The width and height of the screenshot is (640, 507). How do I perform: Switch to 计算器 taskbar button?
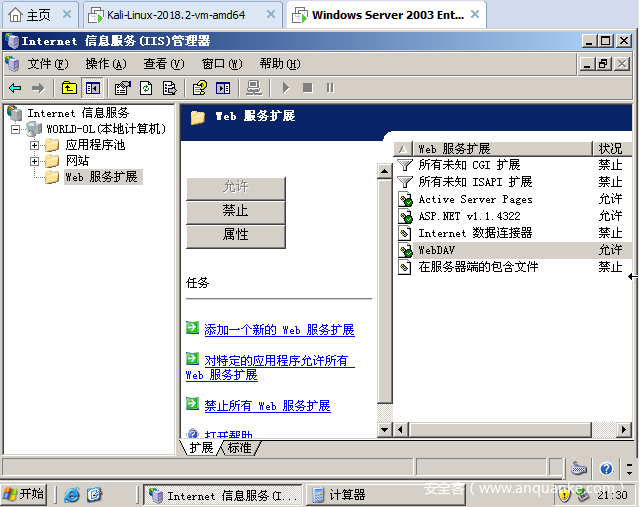[x=385, y=495]
